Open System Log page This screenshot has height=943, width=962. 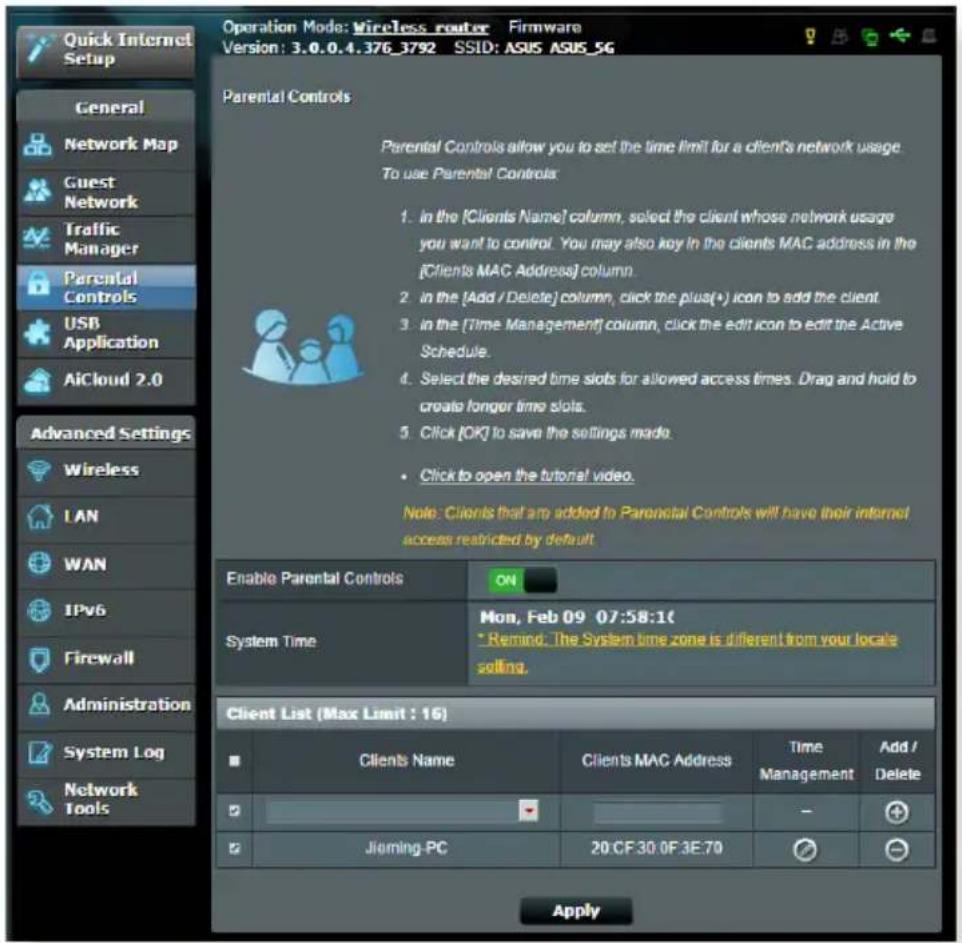click(x=106, y=753)
